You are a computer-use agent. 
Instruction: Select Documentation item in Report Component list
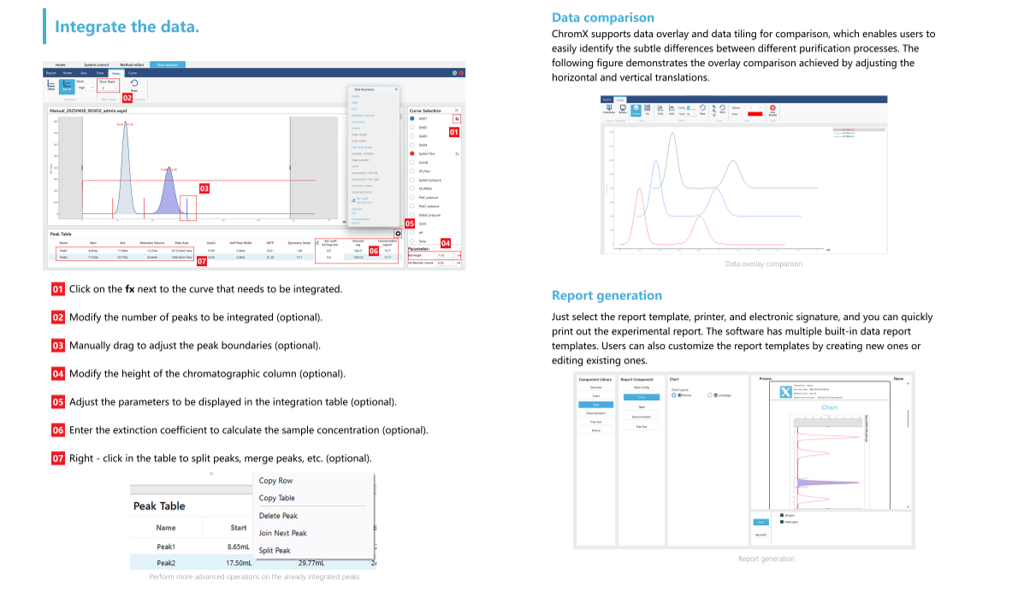pyautogui.click(x=641, y=417)
